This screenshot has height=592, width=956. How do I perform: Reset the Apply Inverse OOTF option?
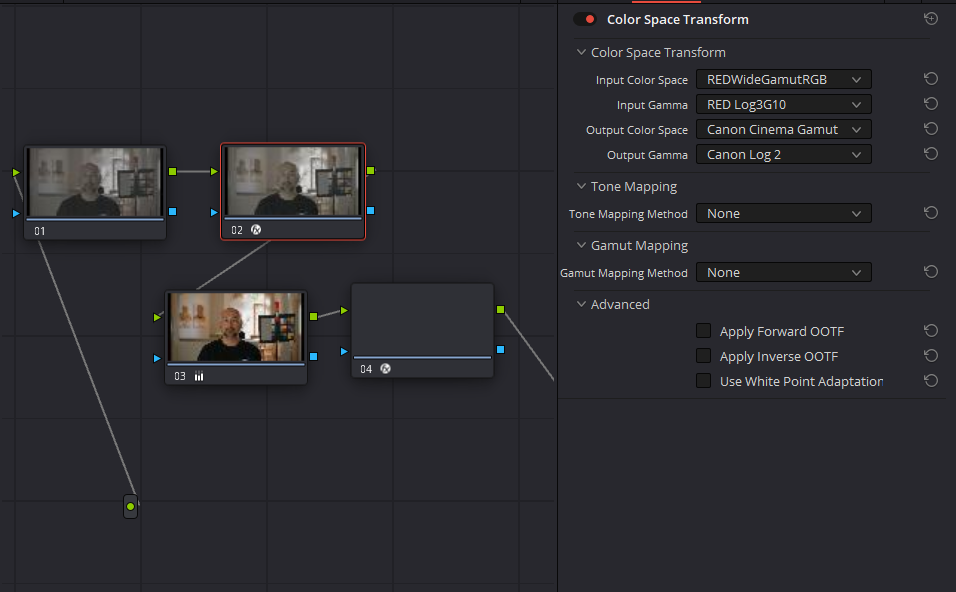(930, 355)
